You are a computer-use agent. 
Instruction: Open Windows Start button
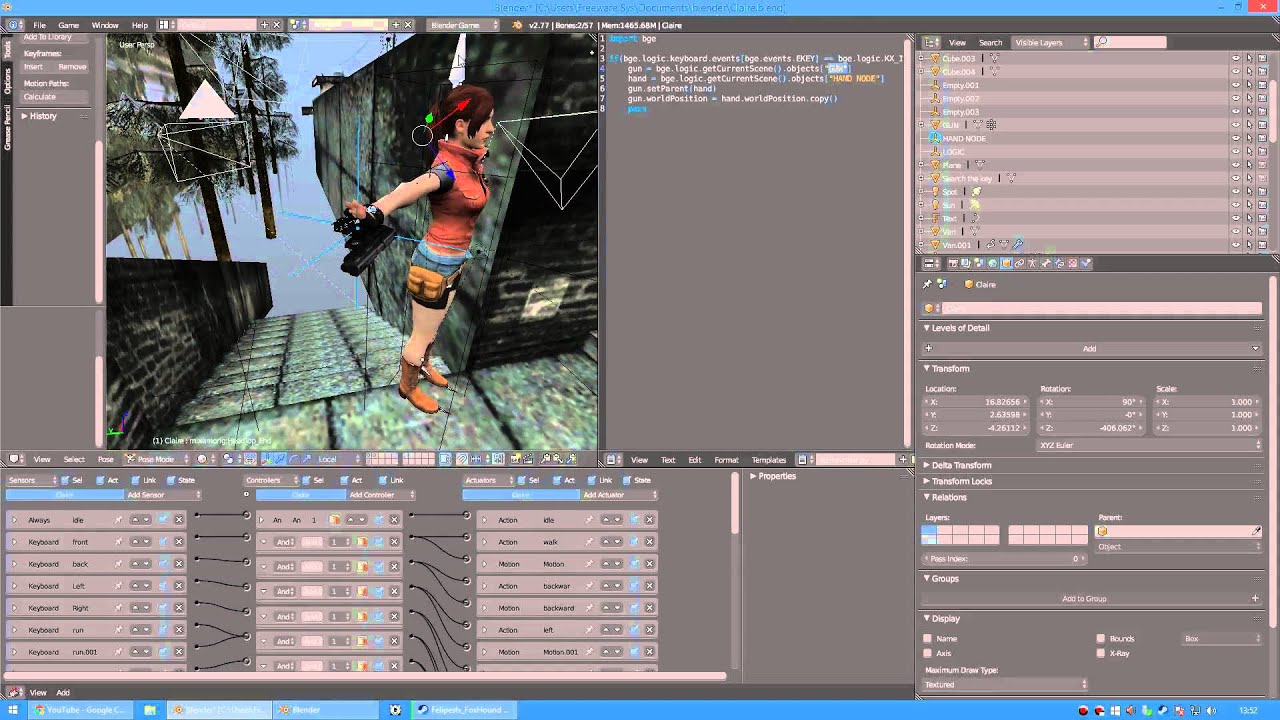click(13, 710)
